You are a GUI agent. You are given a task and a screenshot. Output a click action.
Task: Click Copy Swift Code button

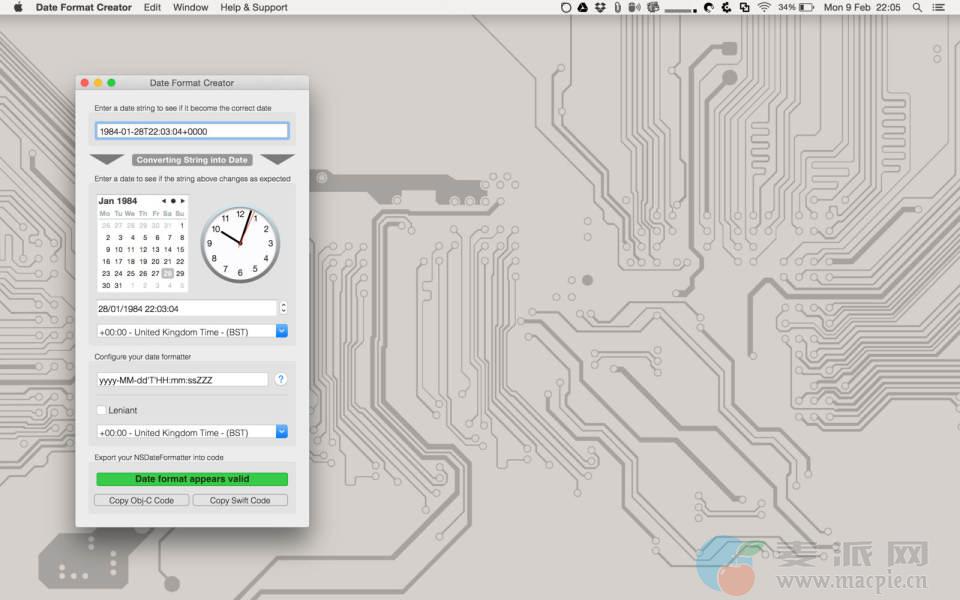(x=240, y=500)
